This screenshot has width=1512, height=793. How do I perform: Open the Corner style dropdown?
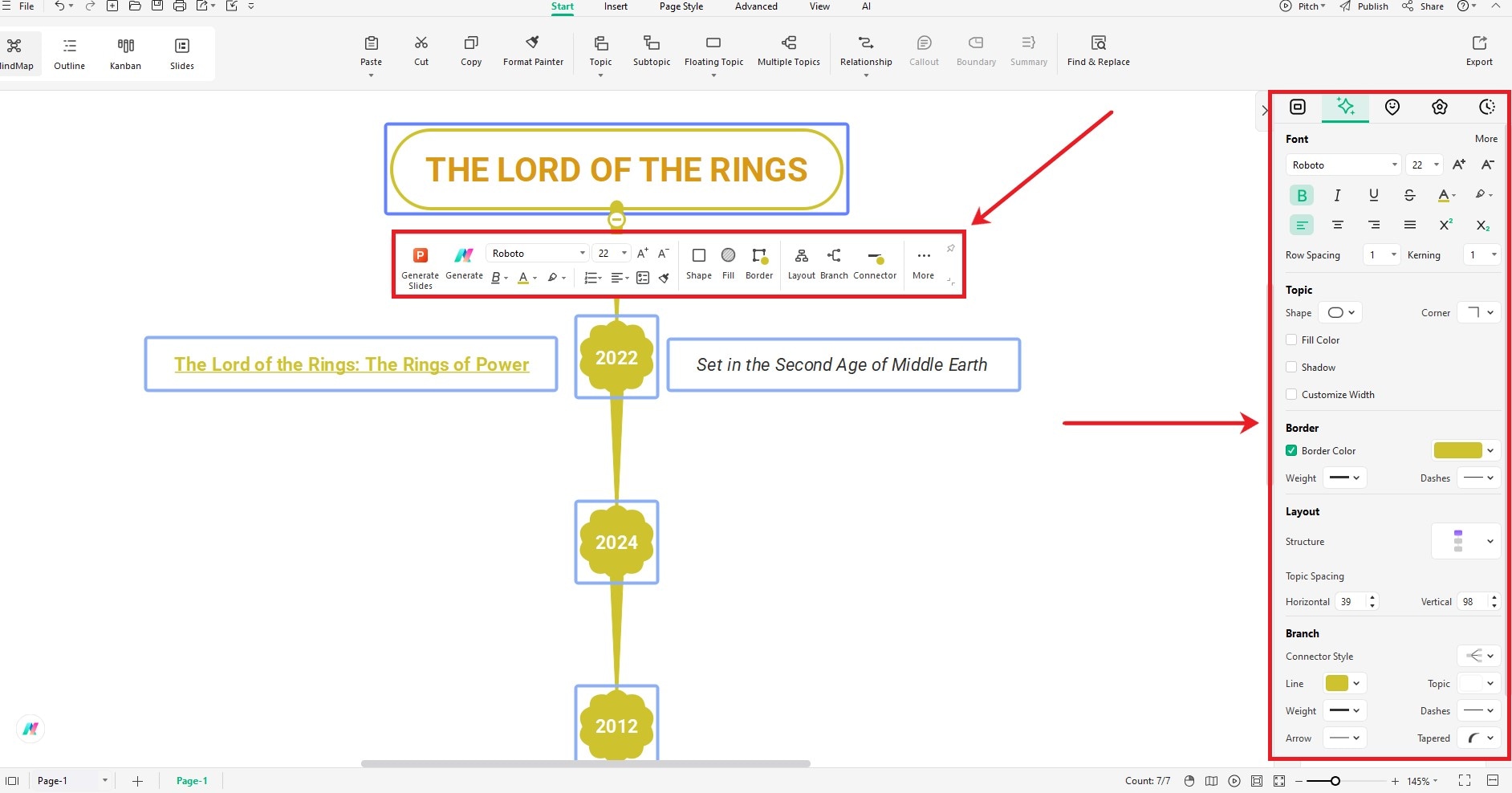pyautogui.click(x=1478, y=312)
